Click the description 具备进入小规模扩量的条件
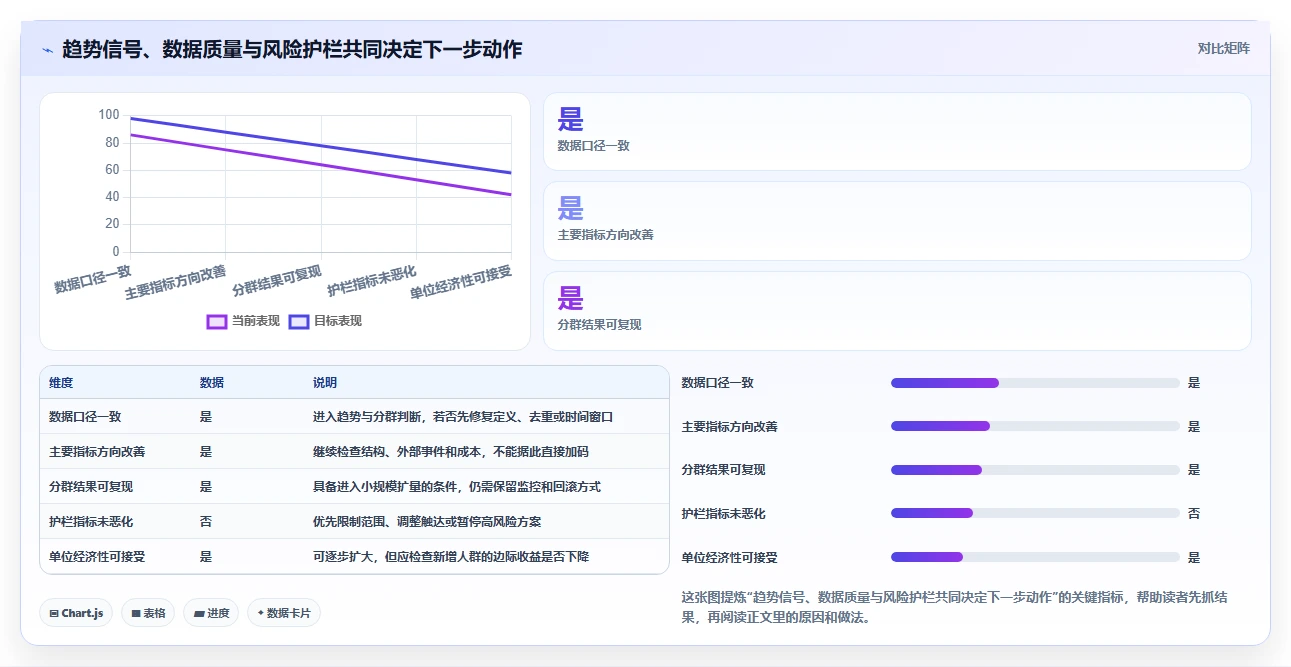1291x667 pixels. pos(457,486)
